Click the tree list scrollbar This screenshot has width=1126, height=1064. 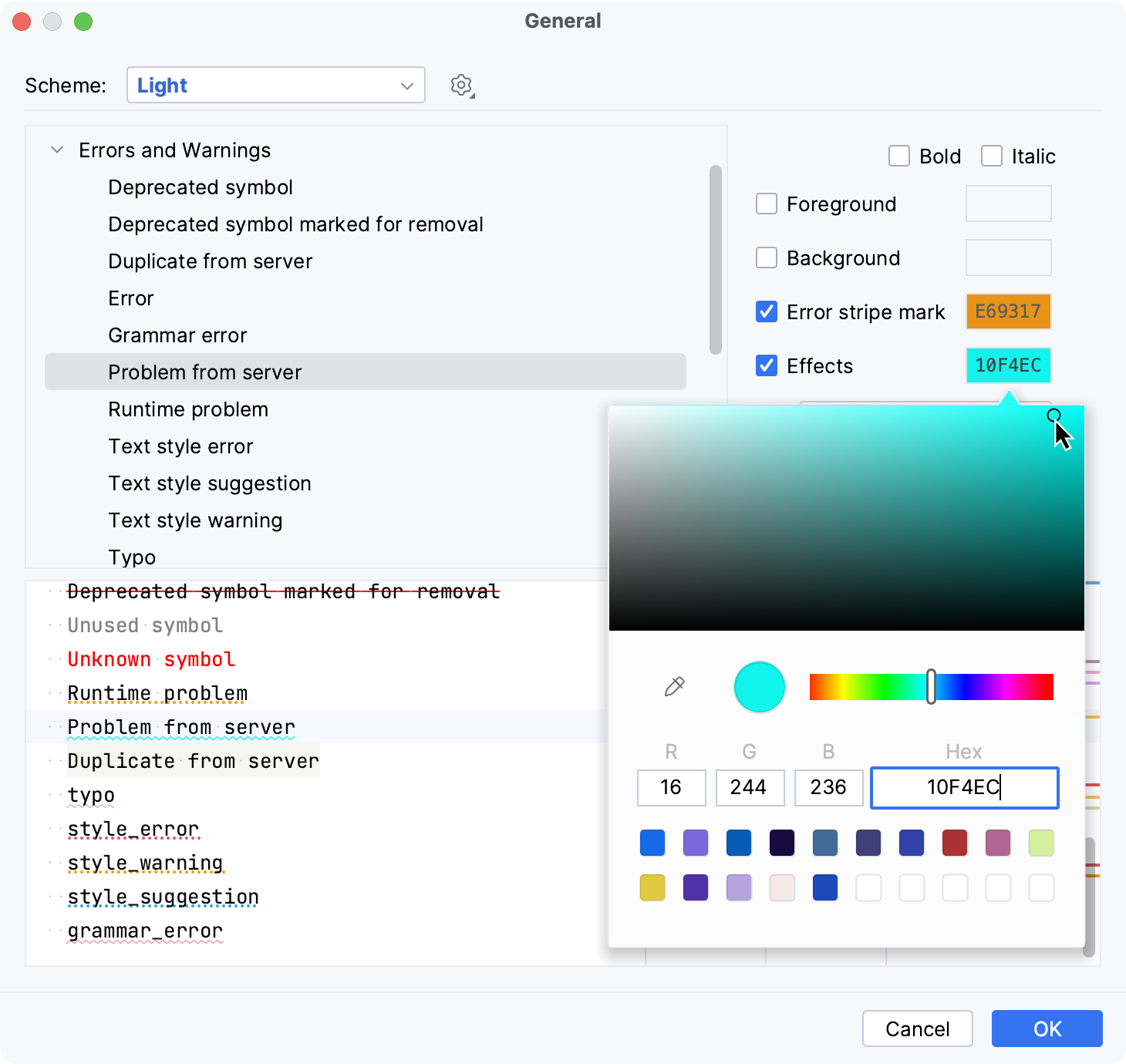point(714,254)
